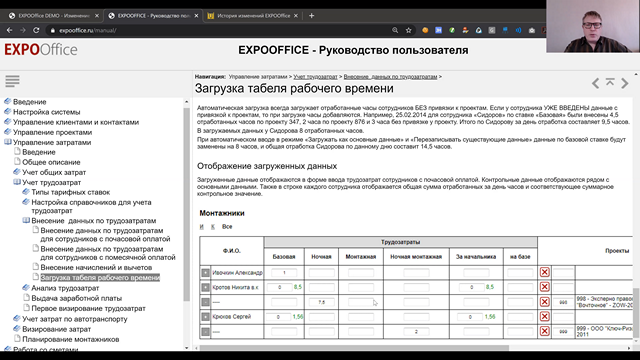Image resolution: width=640 pixels, height=360 pixels.
Task: Click the content horizontal scrollbar
Action: (x=353, y=348)
